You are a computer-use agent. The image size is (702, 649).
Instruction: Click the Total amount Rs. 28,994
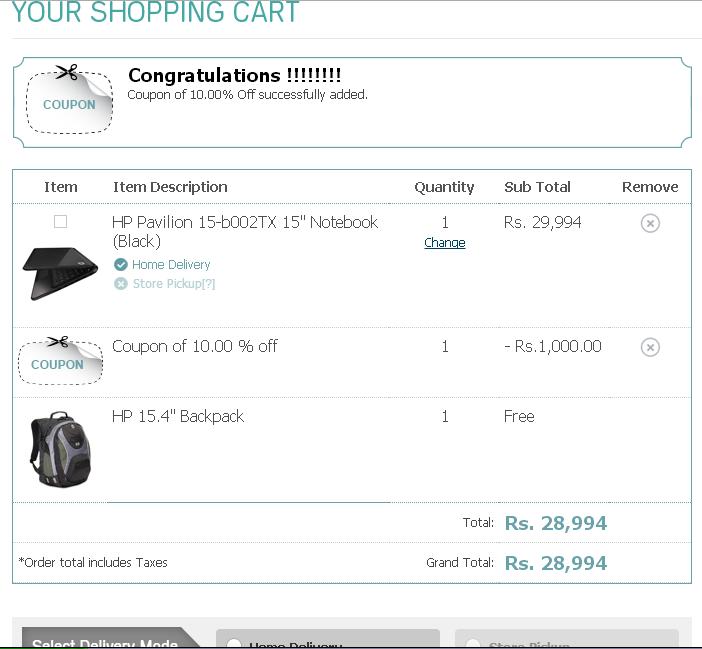(556, 523)
